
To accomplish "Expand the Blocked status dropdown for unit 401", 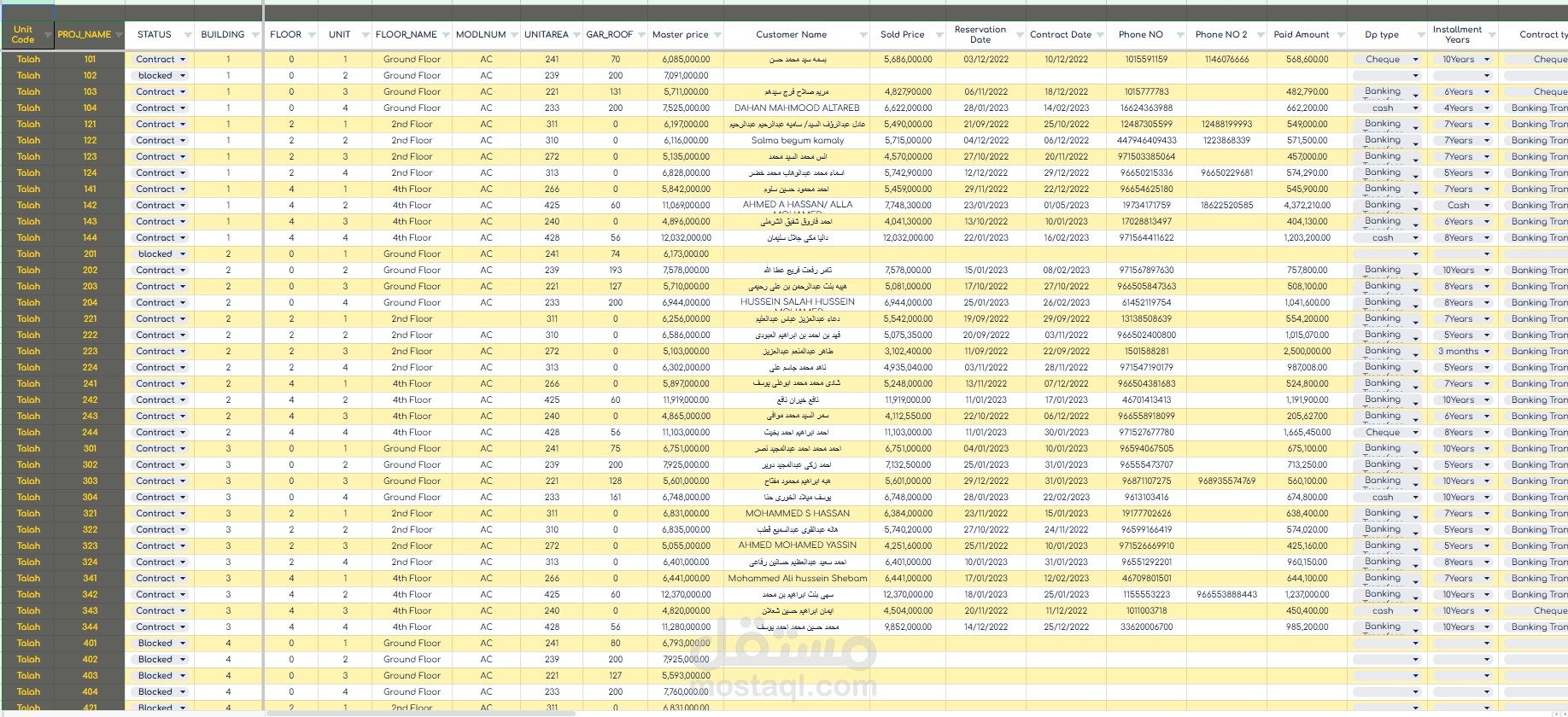I will point(183,644).
